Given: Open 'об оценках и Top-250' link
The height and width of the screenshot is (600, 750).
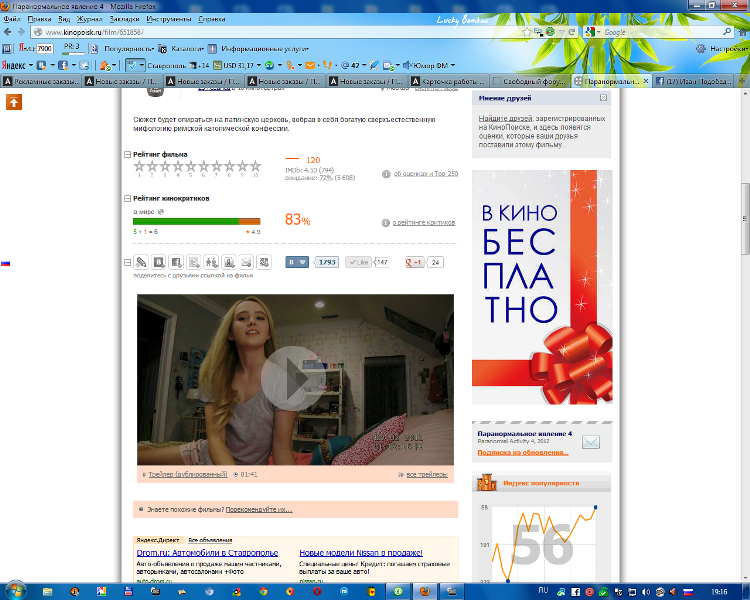Looking at the screenshot, I should 426,174.
